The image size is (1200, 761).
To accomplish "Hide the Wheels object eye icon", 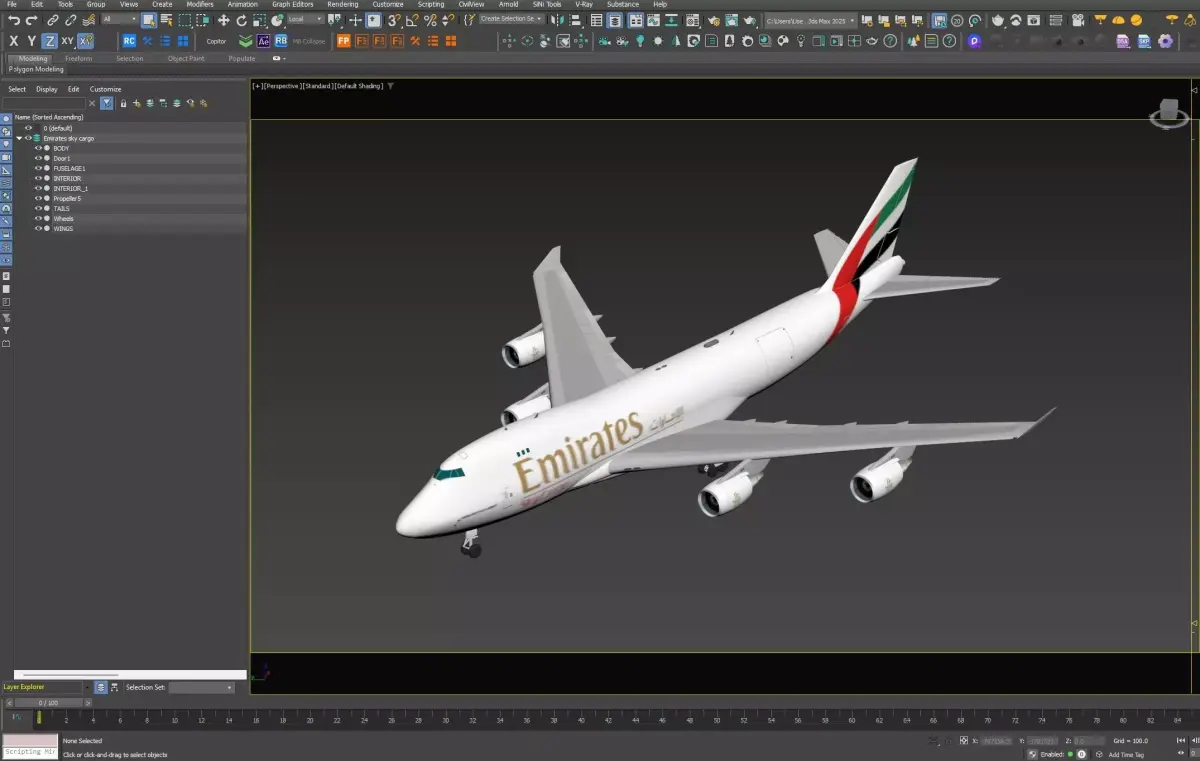I will tap(39, 218).
